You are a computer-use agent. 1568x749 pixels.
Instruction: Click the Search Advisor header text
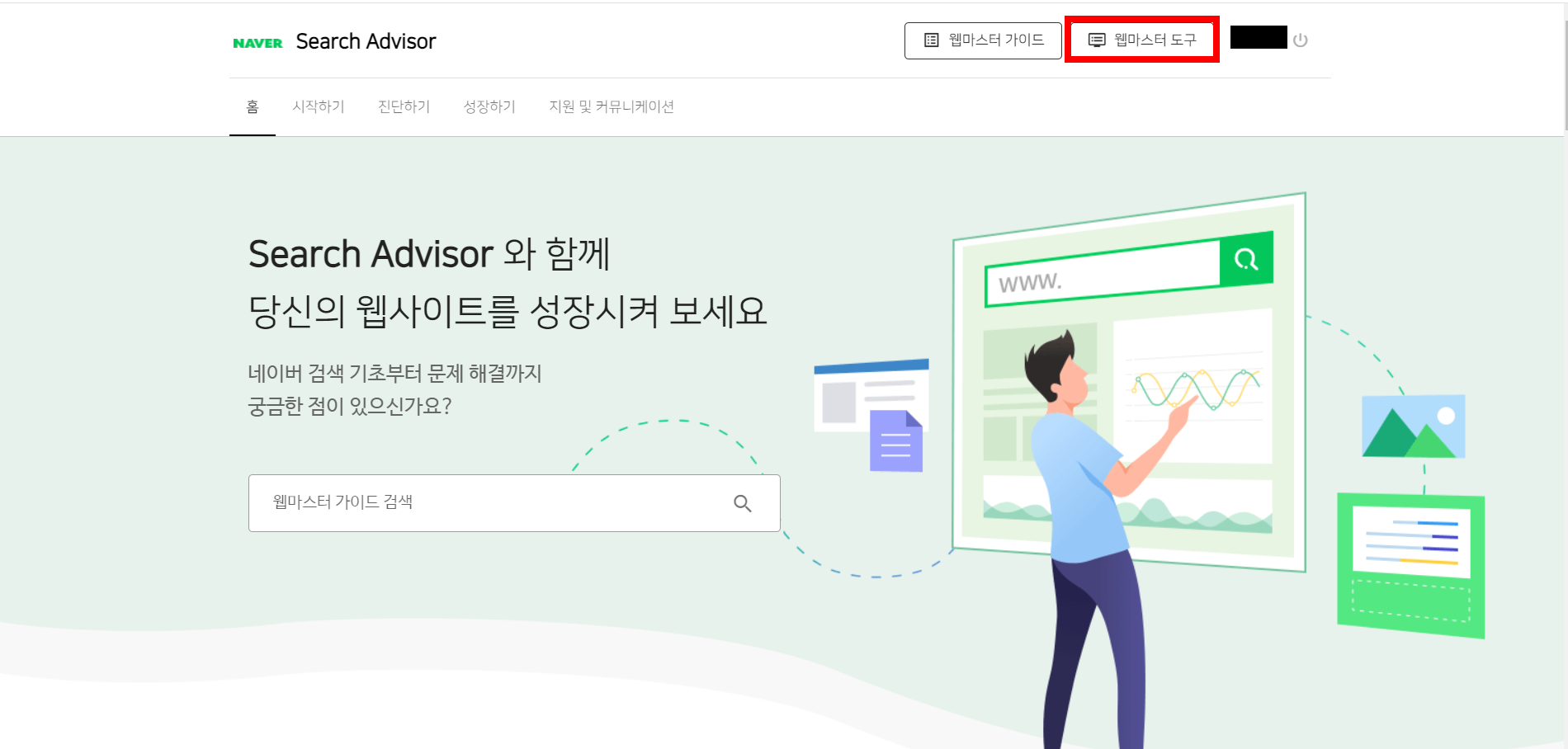366,41
